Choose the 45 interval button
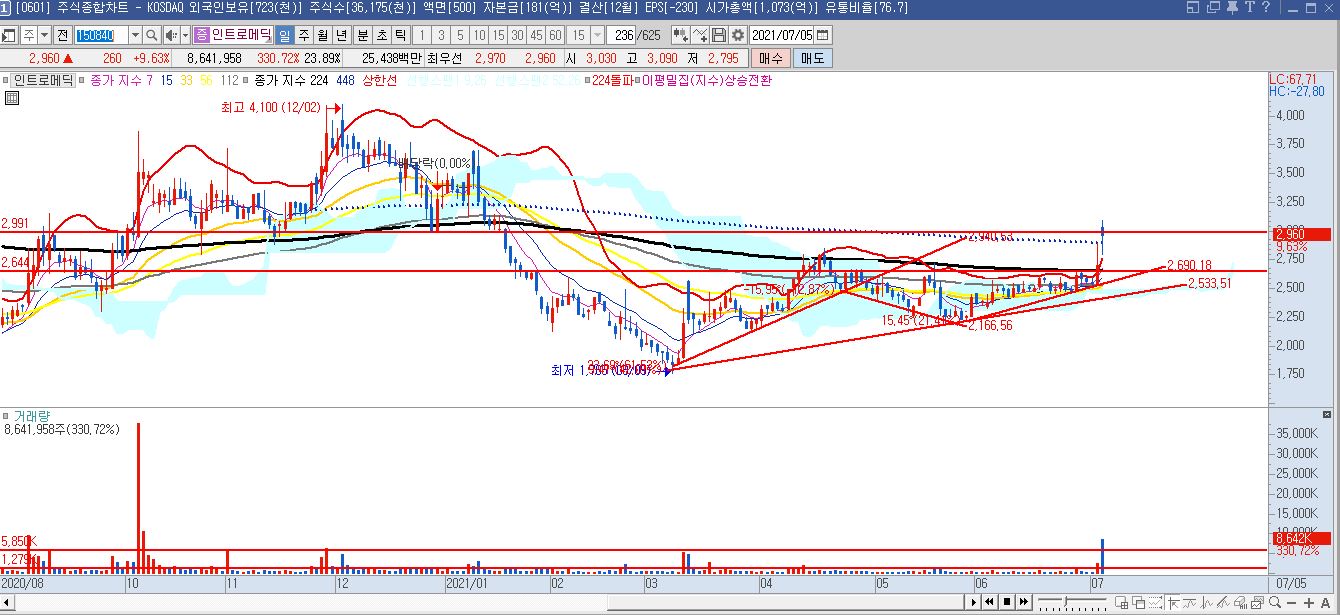 pos(536,35)
